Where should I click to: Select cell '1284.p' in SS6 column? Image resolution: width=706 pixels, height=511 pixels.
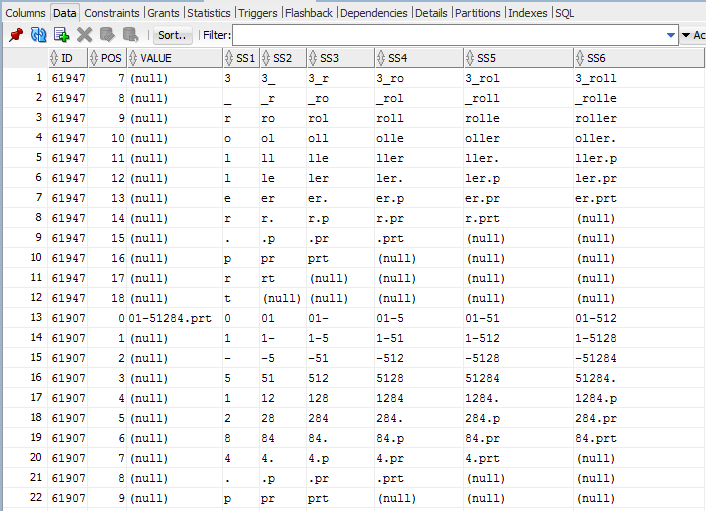639,398
